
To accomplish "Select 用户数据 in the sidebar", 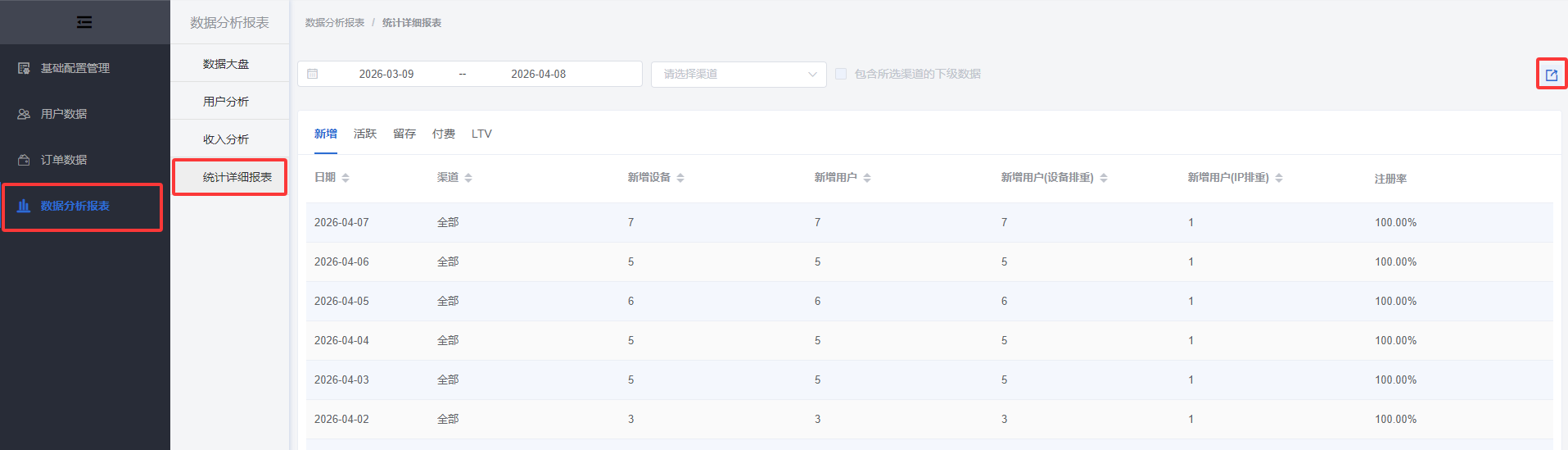I will (x=85, y=114).
